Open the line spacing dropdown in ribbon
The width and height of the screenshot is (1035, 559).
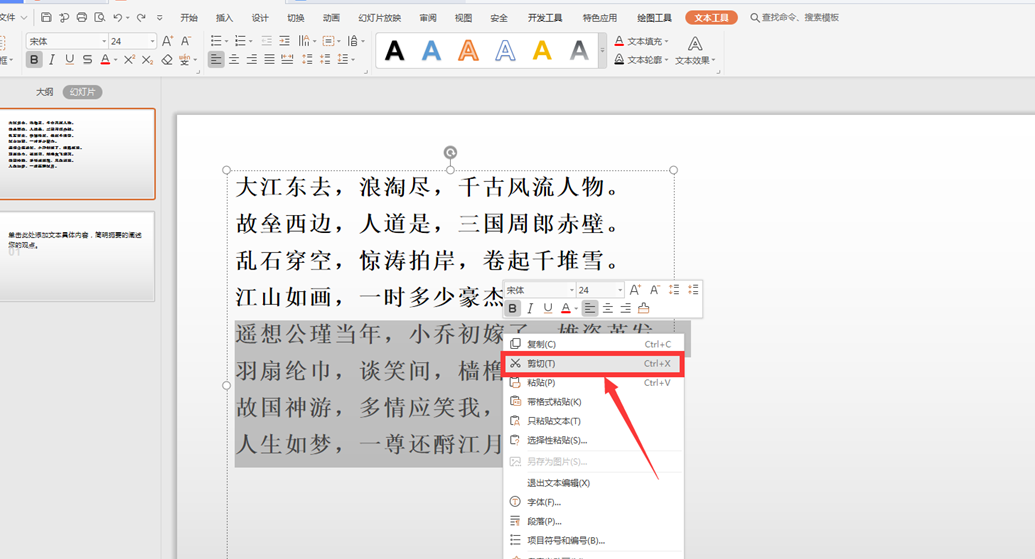[346, 60]
